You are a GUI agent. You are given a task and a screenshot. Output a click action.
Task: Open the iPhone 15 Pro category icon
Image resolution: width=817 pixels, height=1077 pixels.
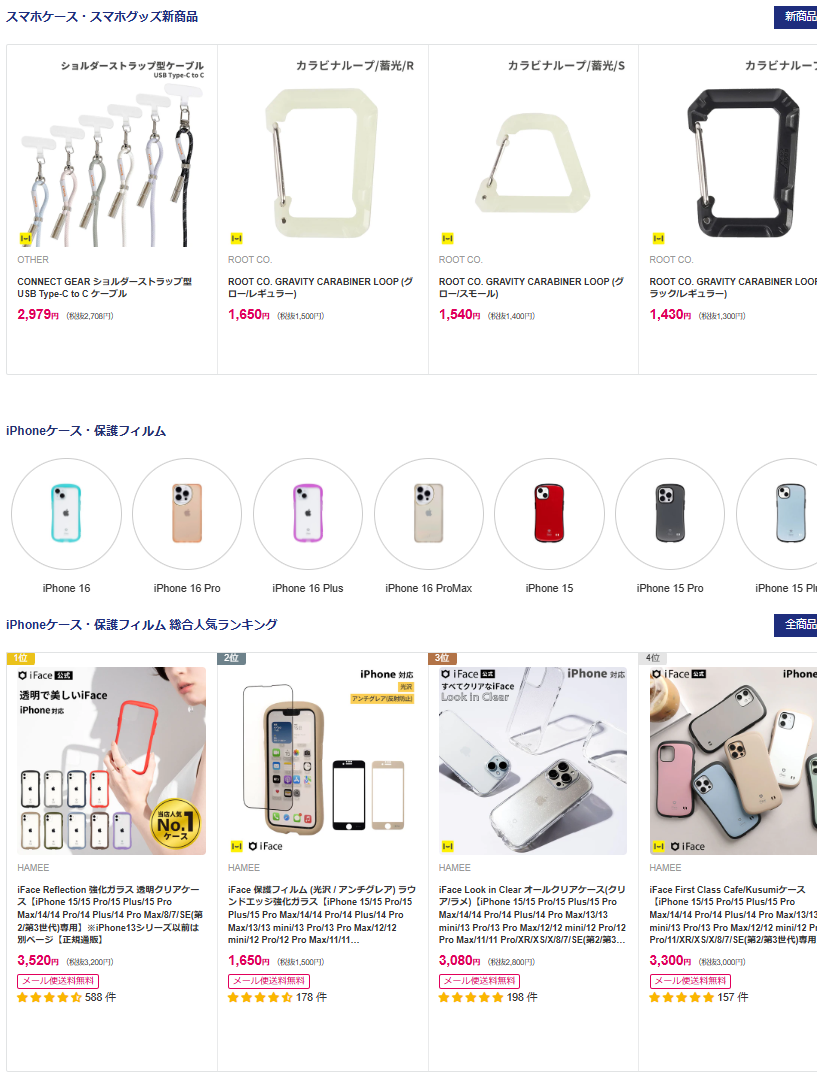coord(670,513)
